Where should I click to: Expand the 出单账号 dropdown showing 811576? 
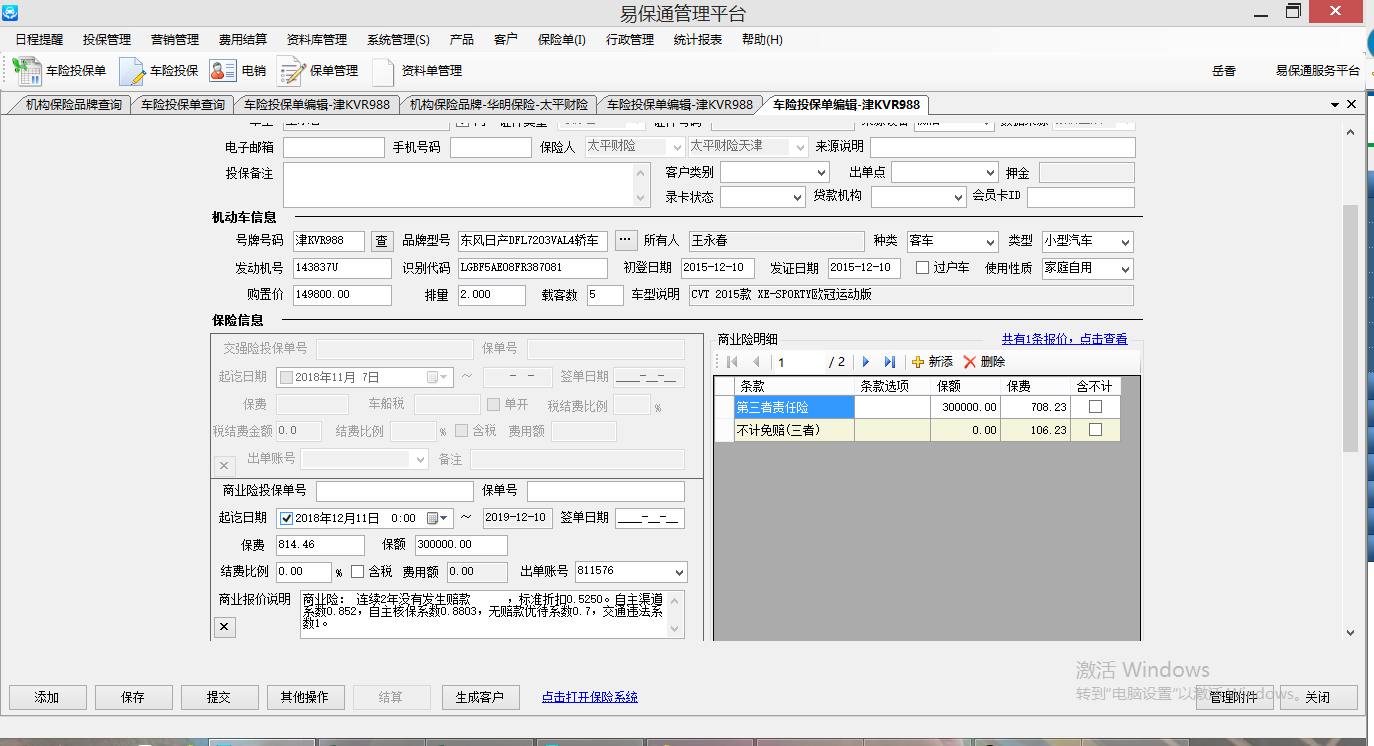(x=679, y=572)
